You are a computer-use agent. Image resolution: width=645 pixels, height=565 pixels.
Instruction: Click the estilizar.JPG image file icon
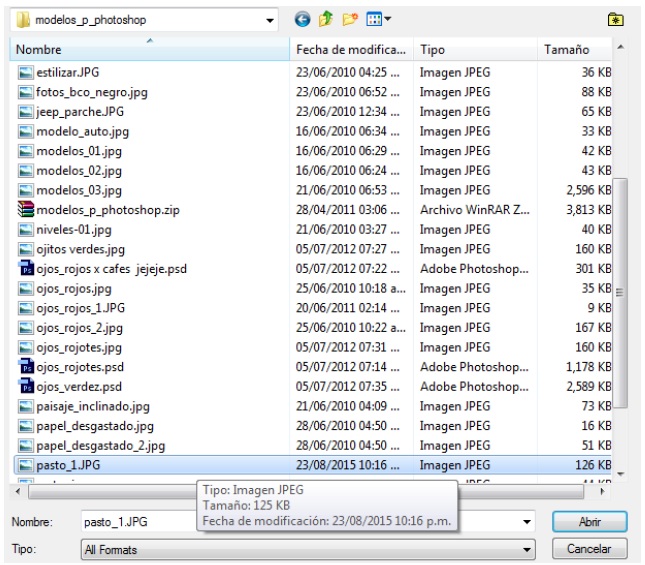click(x=27, y=73)
